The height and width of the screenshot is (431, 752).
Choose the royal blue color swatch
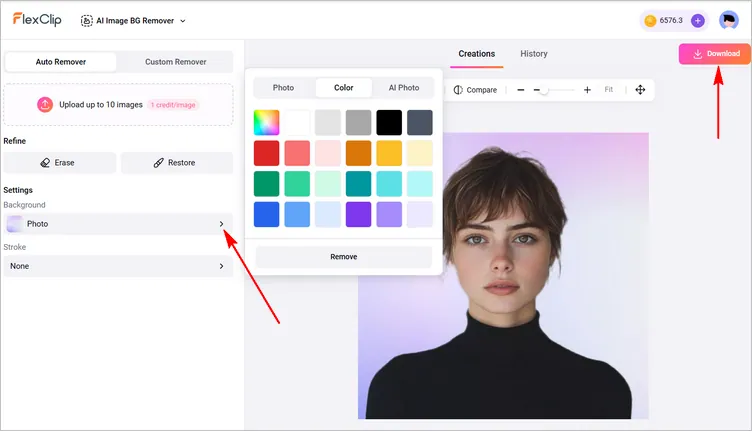pyautogui.click(x=267, y=214)
